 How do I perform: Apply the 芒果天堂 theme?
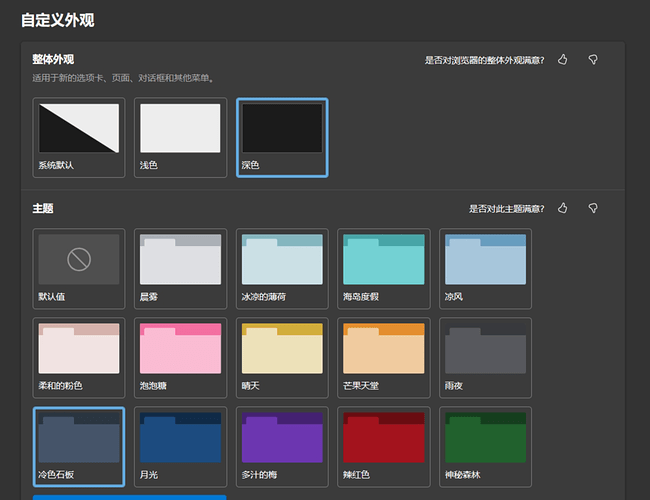click(384, 358)
